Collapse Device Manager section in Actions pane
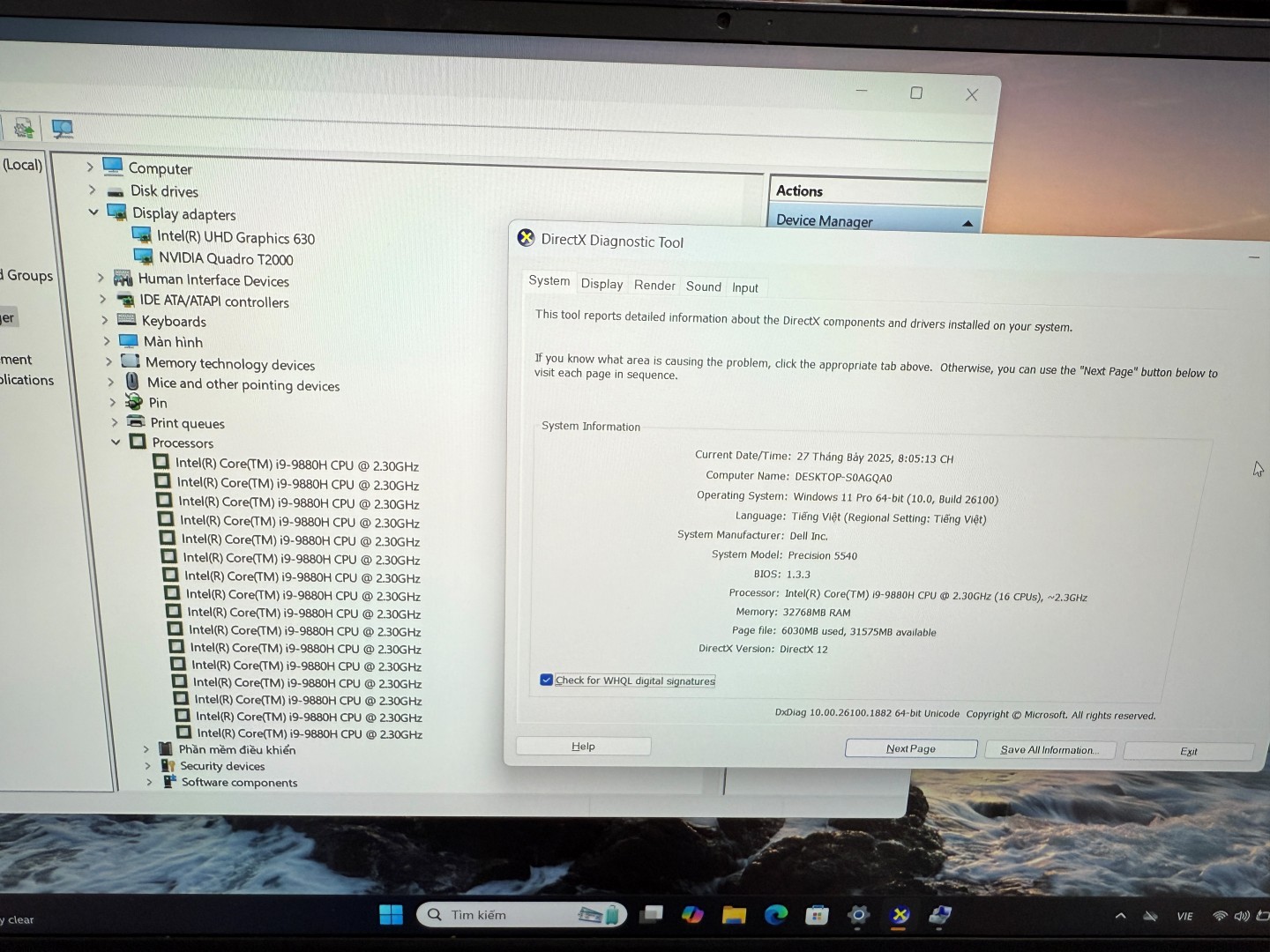Viewport: 1270px width, 952px height. (x=967, y=223)
